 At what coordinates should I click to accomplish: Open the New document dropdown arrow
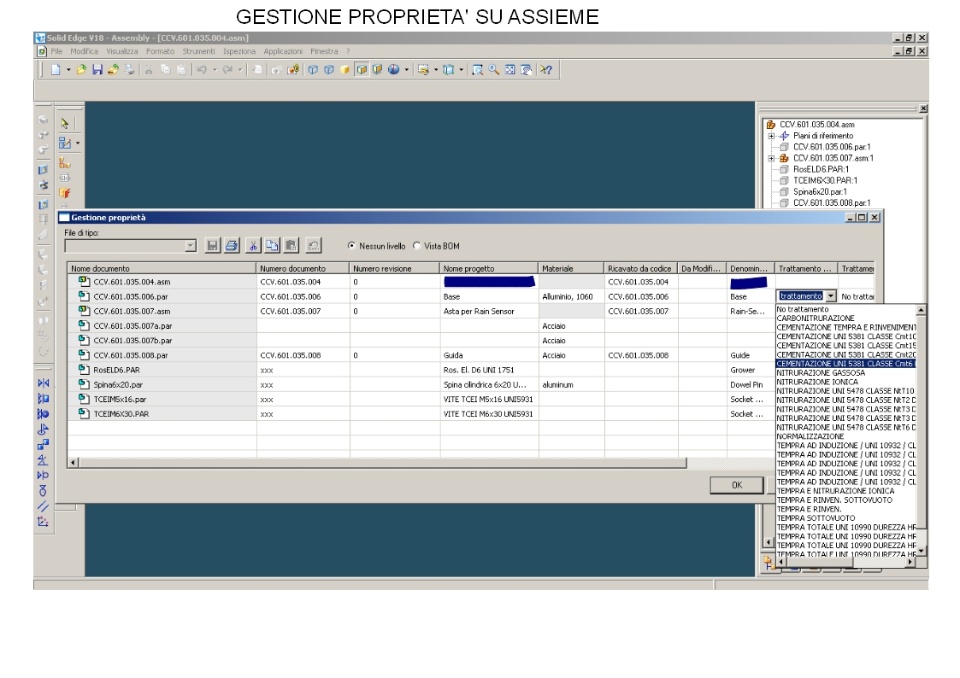point(69,70)
